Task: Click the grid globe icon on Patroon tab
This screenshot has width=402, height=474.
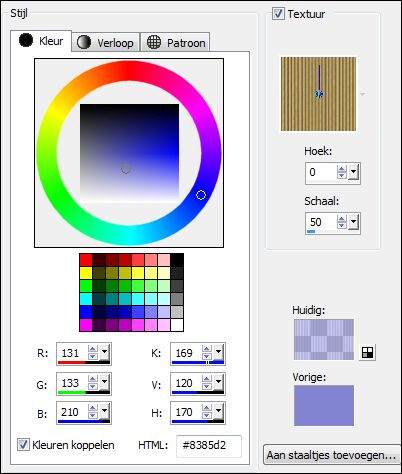Action: click(154, 42)
